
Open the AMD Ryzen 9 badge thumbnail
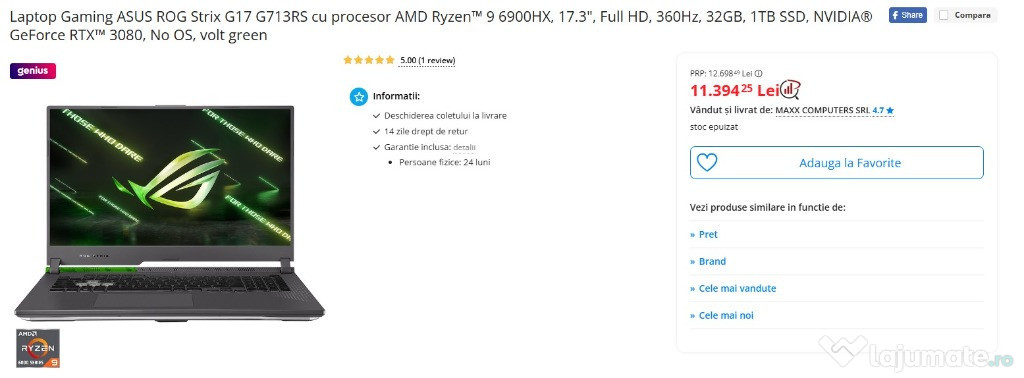(38, 348)
